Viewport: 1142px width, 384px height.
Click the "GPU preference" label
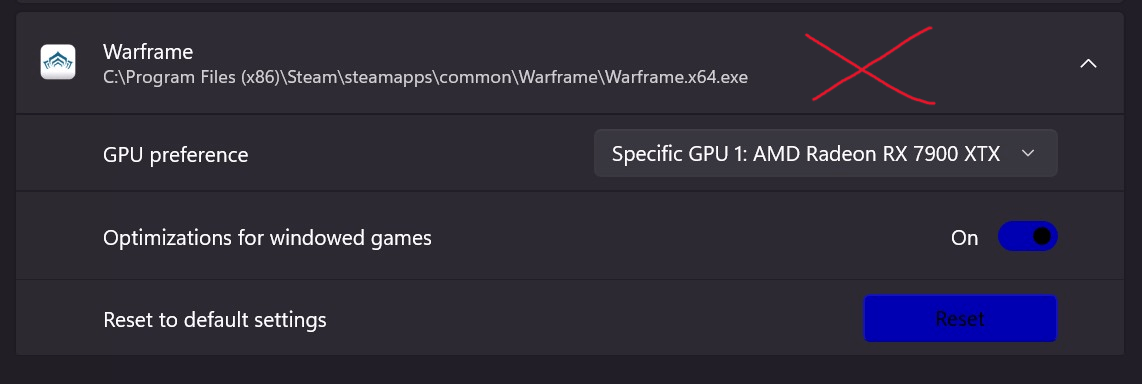click(x=176, y=155)
